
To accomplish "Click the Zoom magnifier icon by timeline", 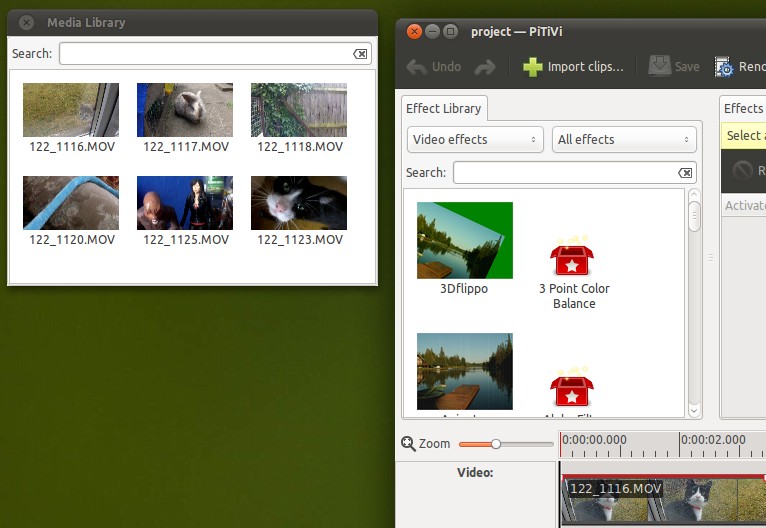I will pos(408,444).
